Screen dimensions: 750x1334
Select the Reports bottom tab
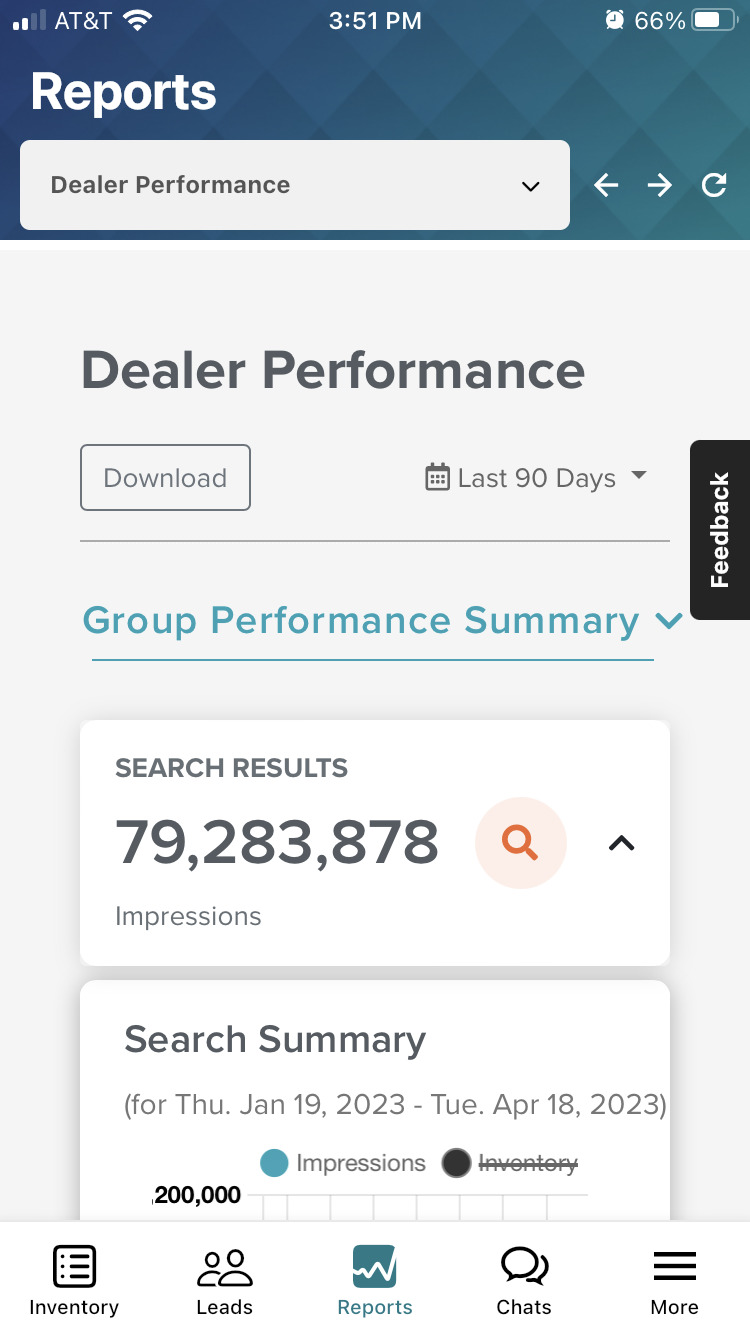(375, 1279)
